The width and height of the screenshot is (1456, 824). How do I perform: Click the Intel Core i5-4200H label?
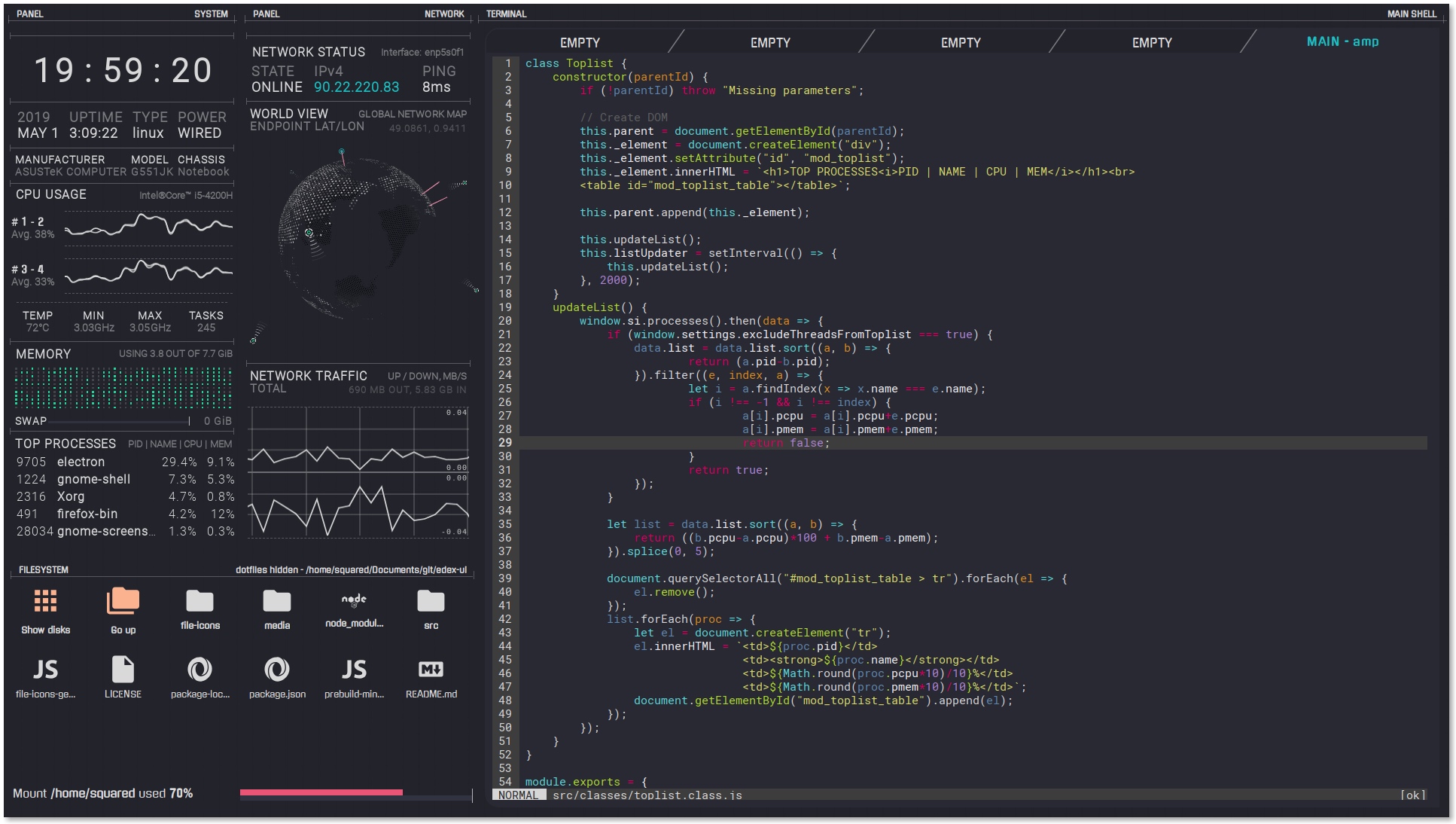pos(186,195)
